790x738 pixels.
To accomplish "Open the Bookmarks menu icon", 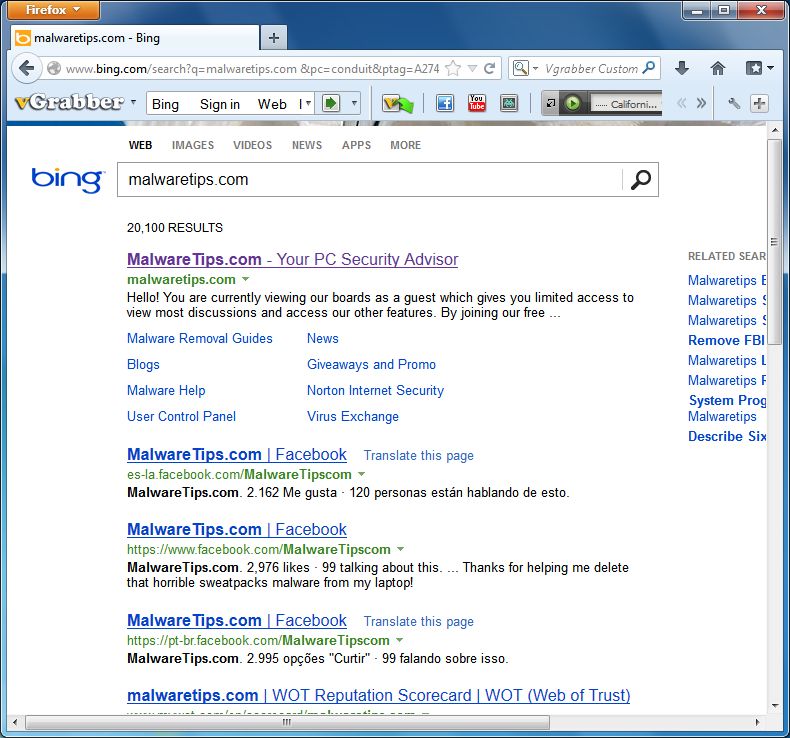I will tap(759, 68).
